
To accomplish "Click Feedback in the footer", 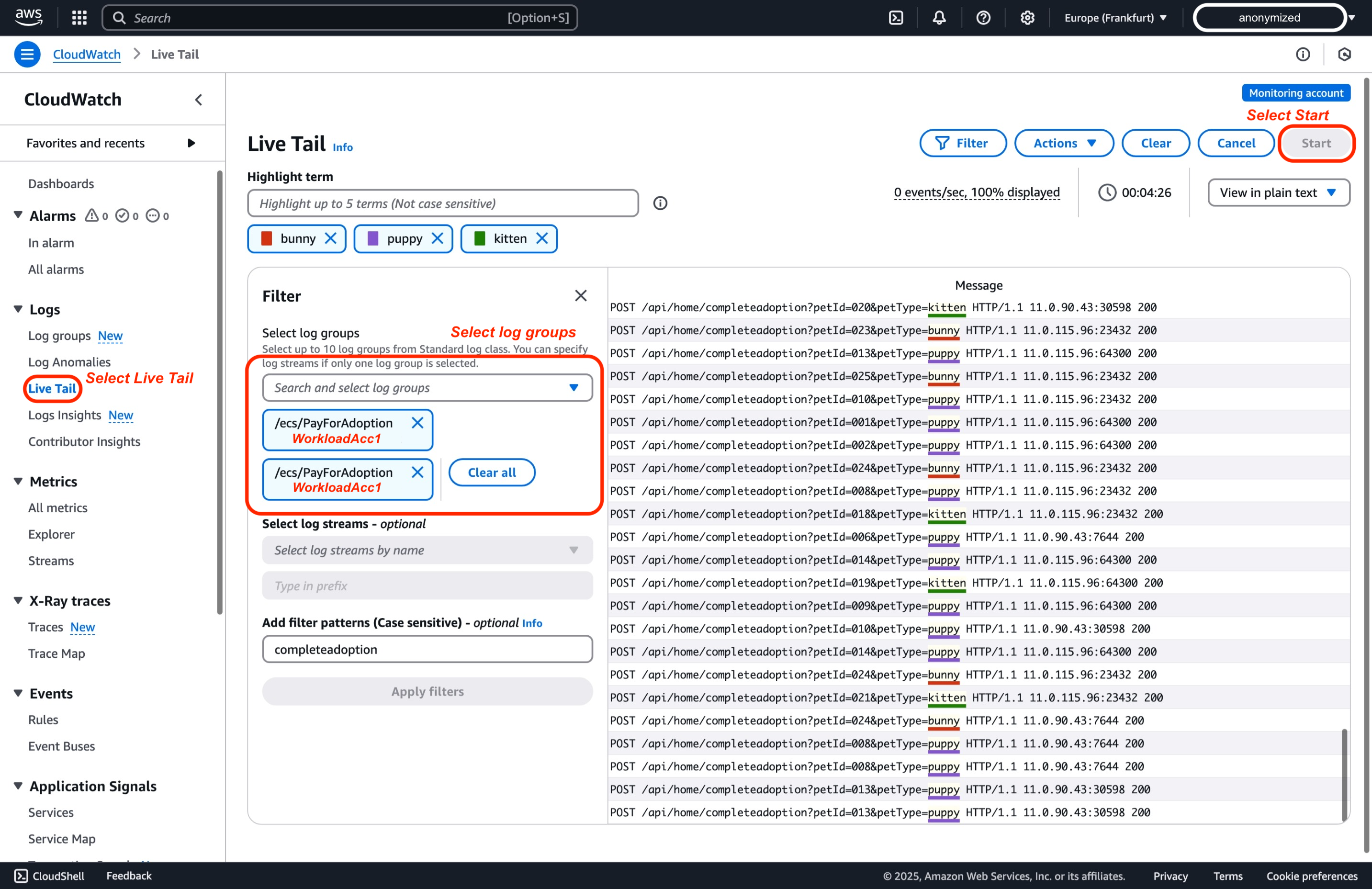I will tap(129, 876).
